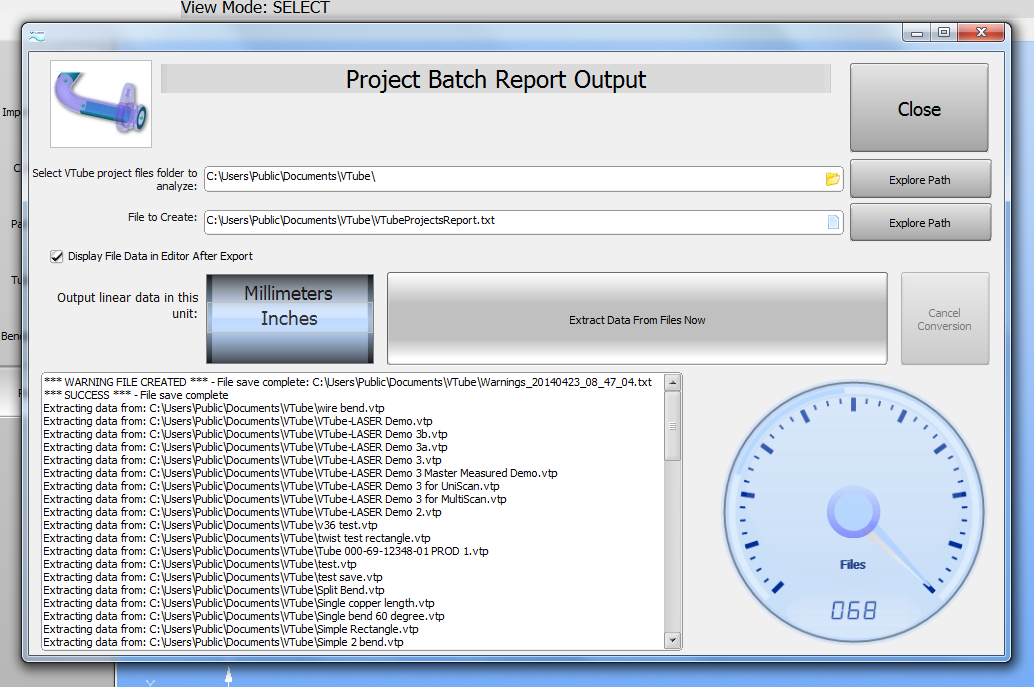Click Explore Path for the project folder
Screen dimensions: 1034x687
919,180
